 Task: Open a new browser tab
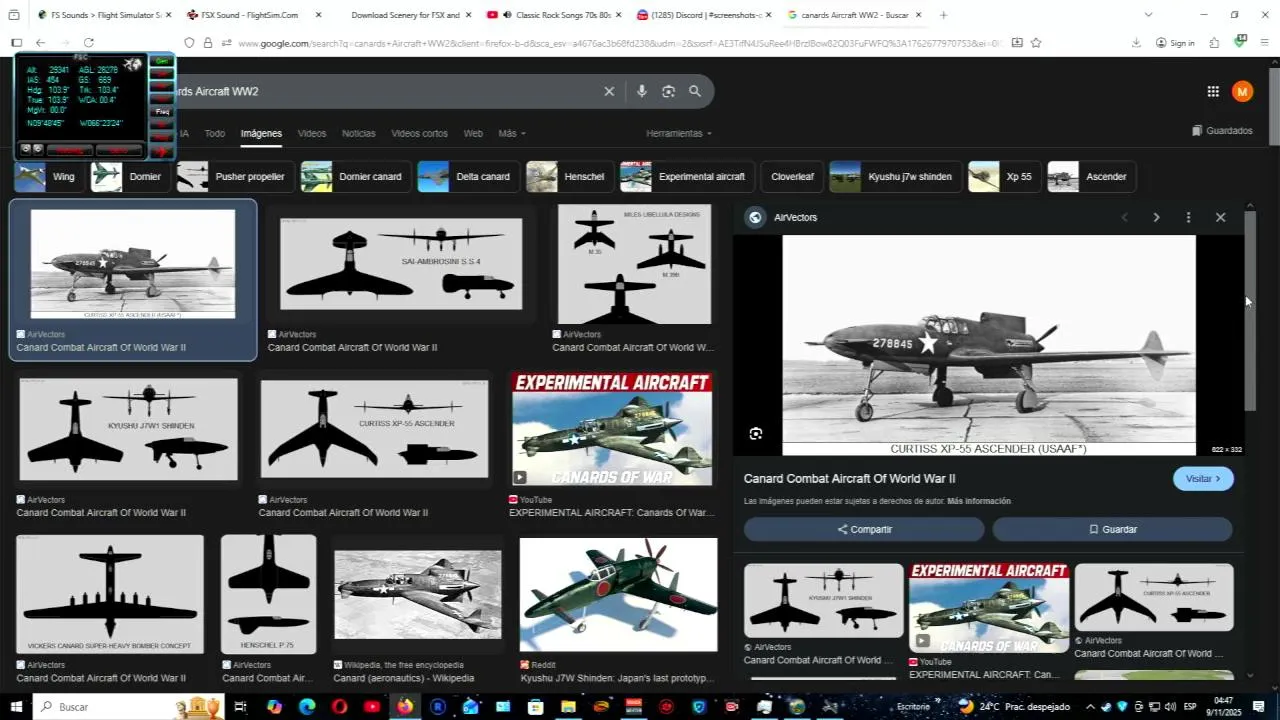[943, 15]
